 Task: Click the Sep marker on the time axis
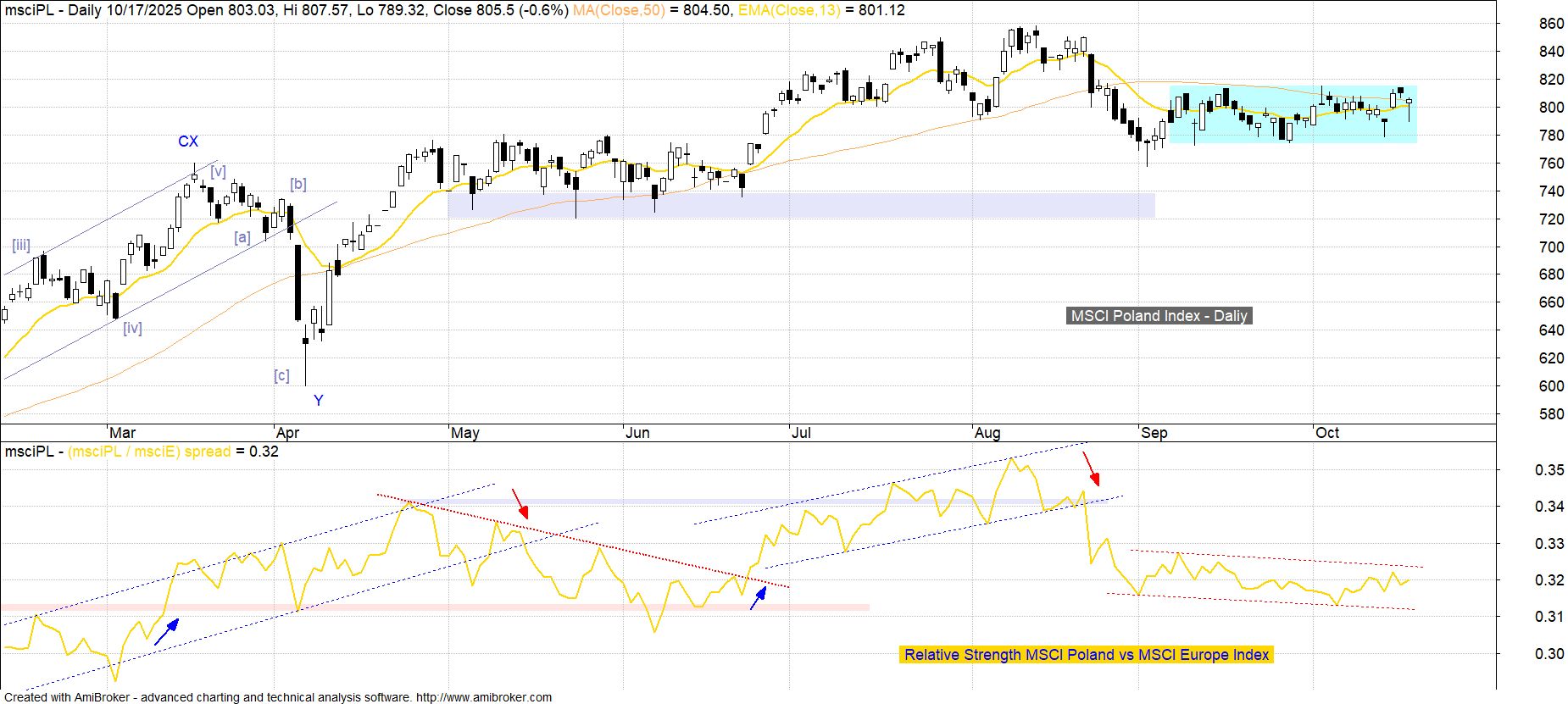(1154, 433)
